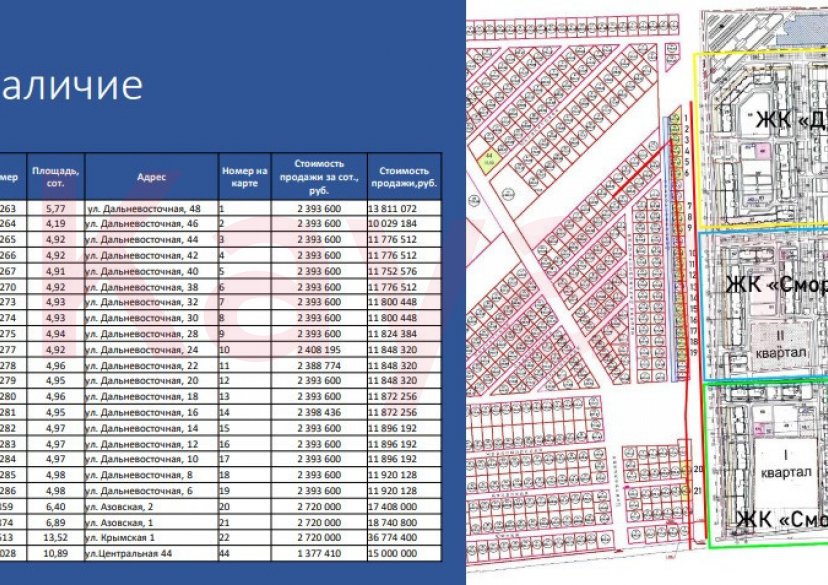Select the "Стоимость продажи за сот." header
Image resolution: width=828 pixels, height=585 pixels.
click(x=319, y=177)
